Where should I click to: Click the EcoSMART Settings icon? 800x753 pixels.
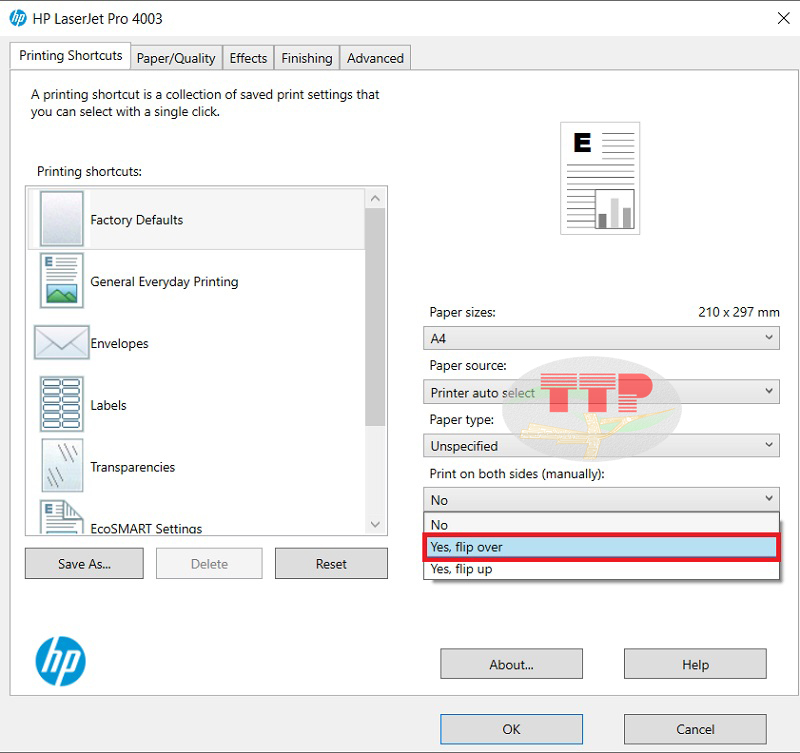[x=62, y=517]
